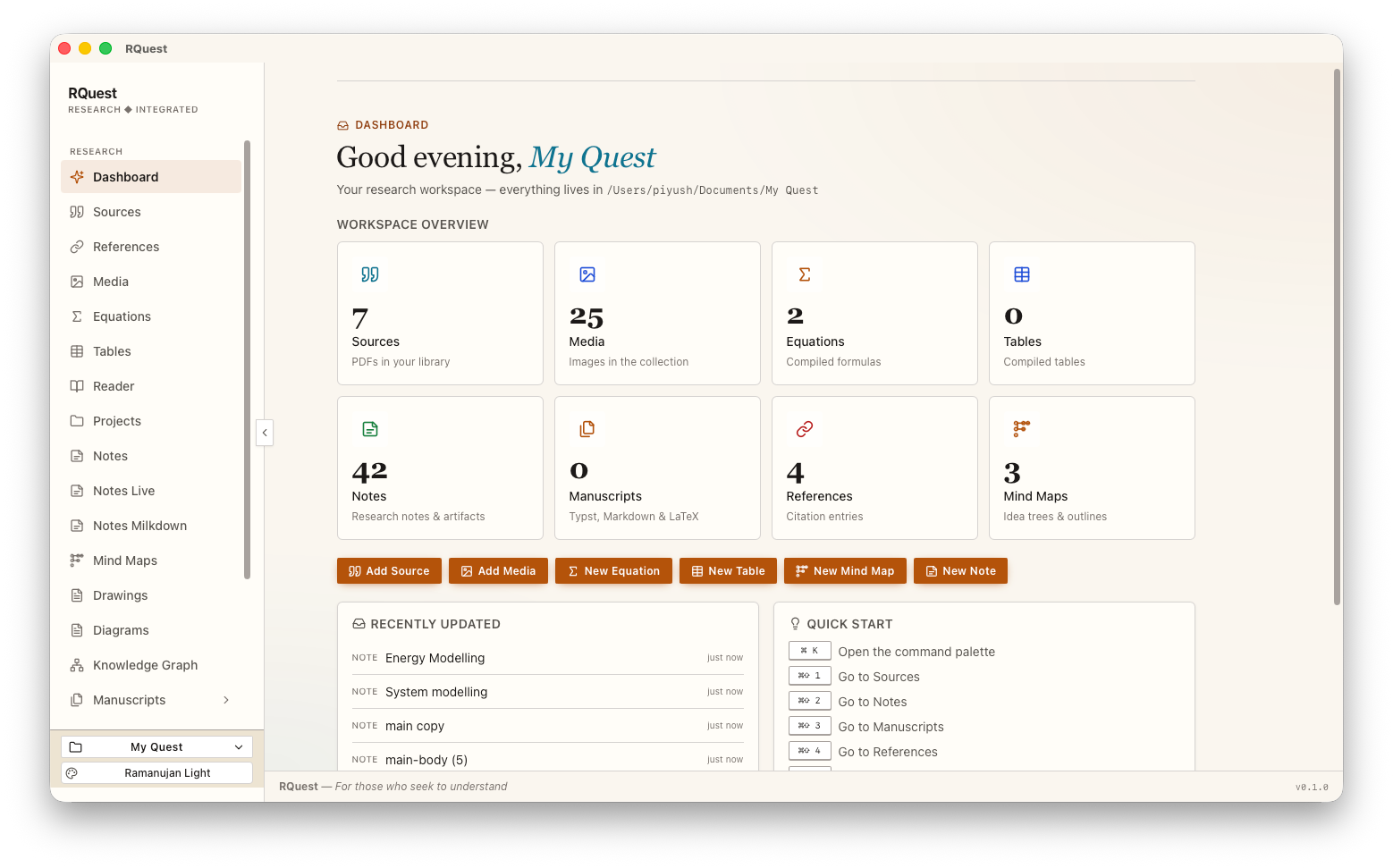Viewport: 1393px width, 868px height.
Task: Click the Equations card sigma icon
Action: (805, 274)
